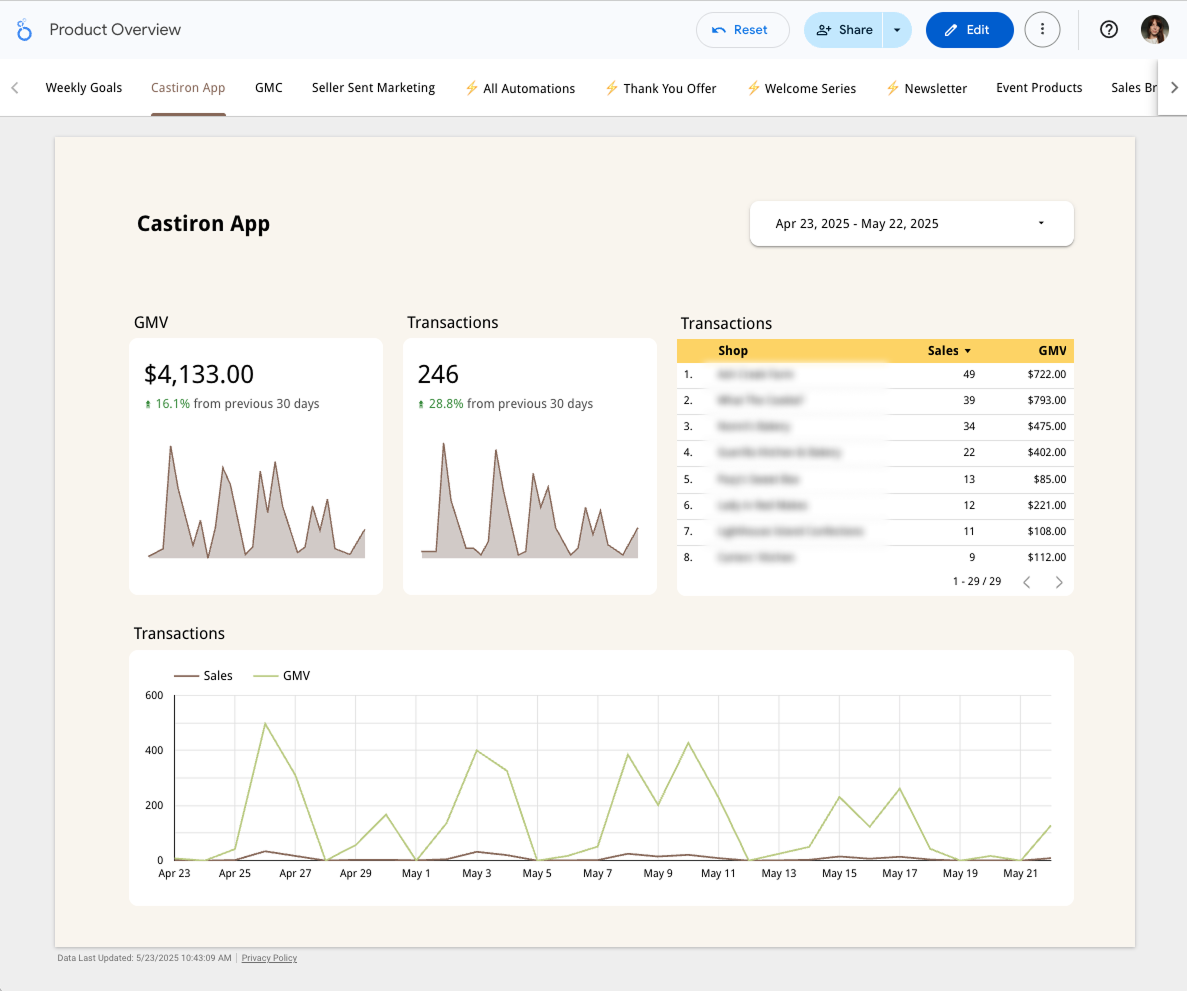Open the date range dropdown Apr 23 - May 22
The image size is (1187, 991).
(x=911, y=223)
